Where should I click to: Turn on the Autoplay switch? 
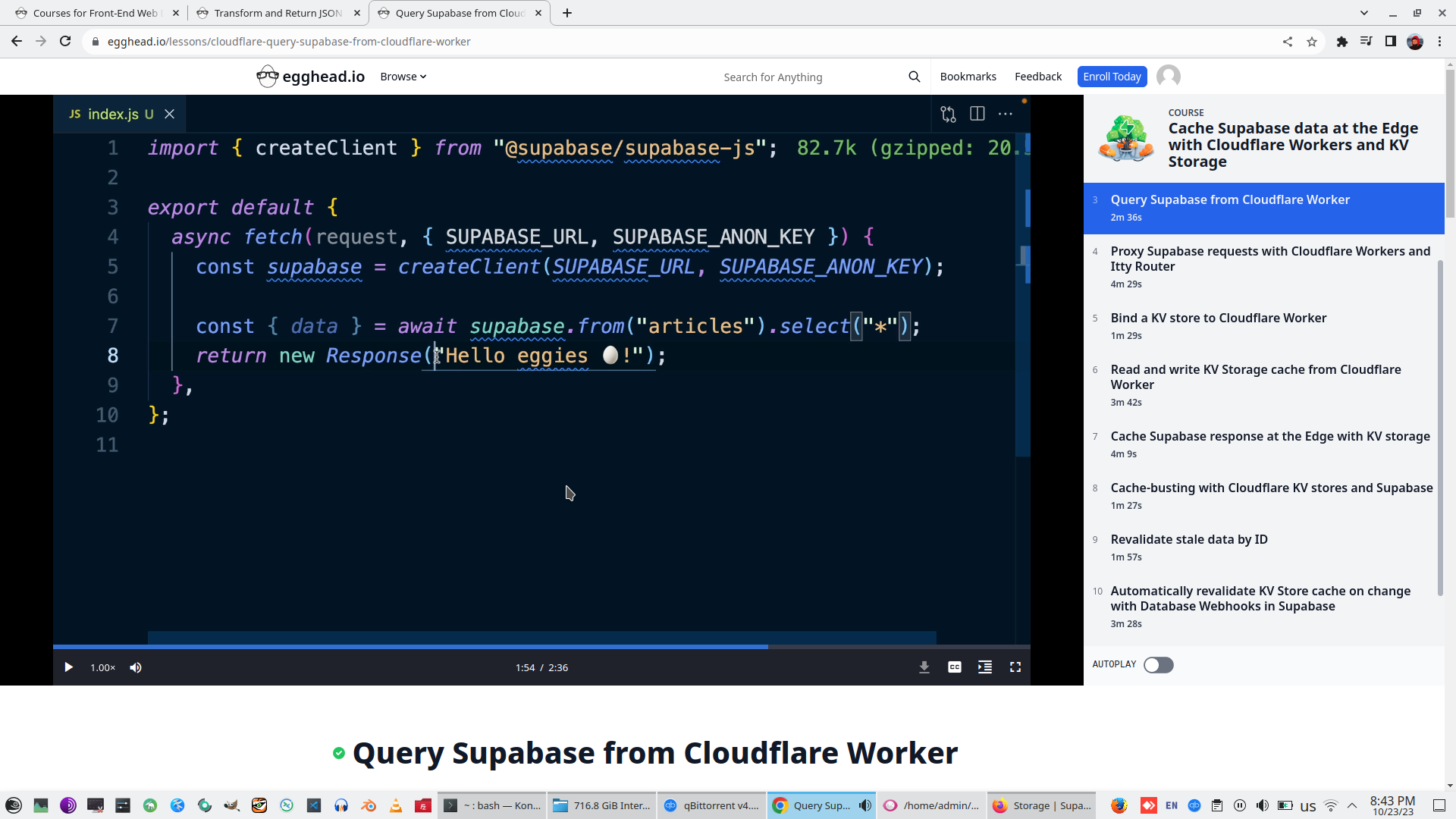[x=1158, y=665]
